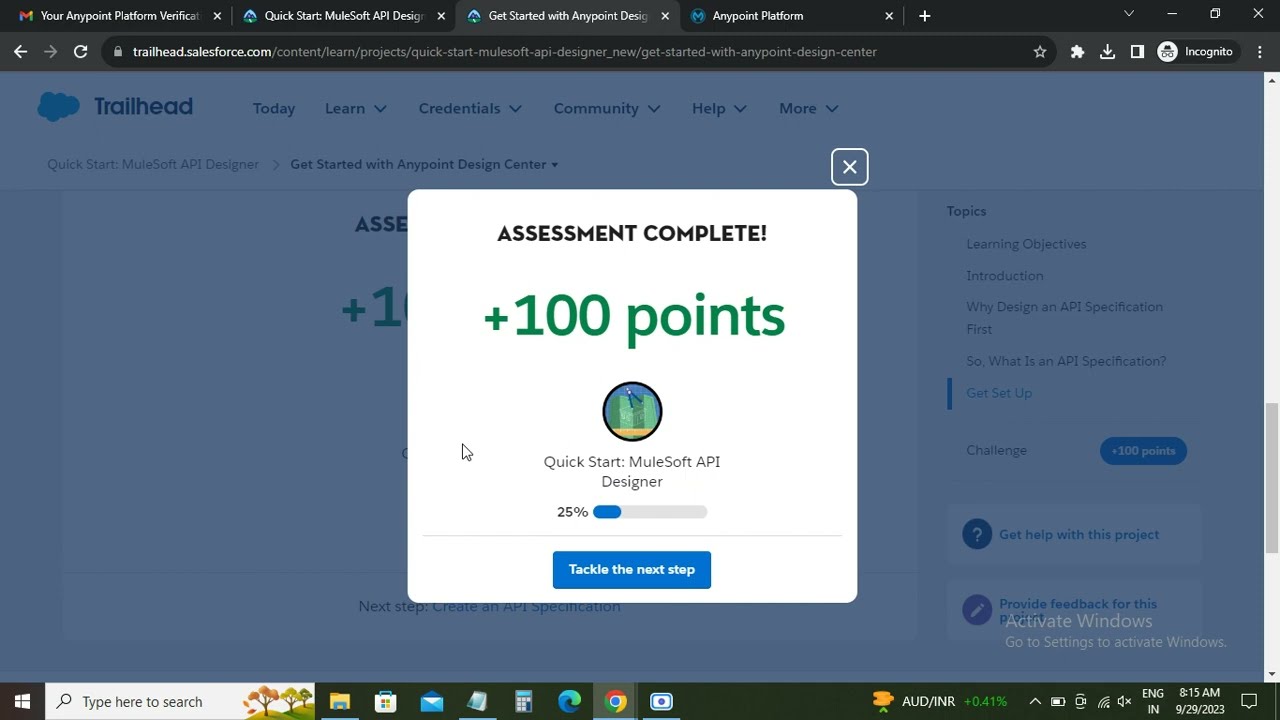Open the screen recorder taskbar icon
The height and width of the screenshot is (720, 1280).
pos(662,701)
